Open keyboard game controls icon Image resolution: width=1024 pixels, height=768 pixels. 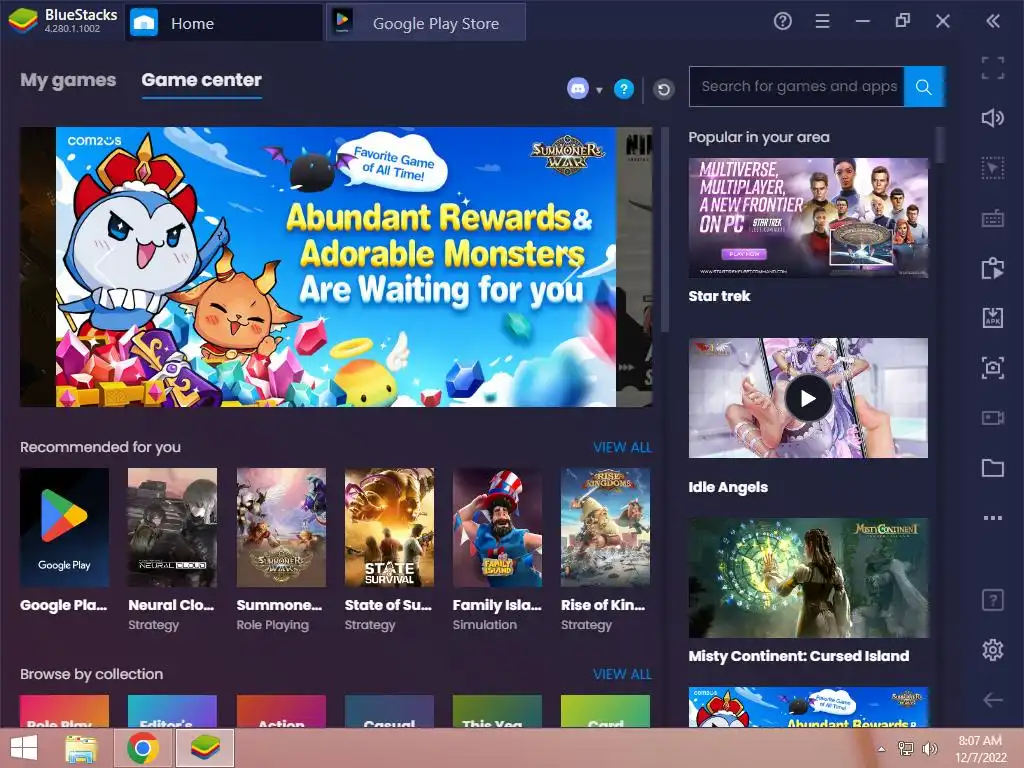point(993,218)
